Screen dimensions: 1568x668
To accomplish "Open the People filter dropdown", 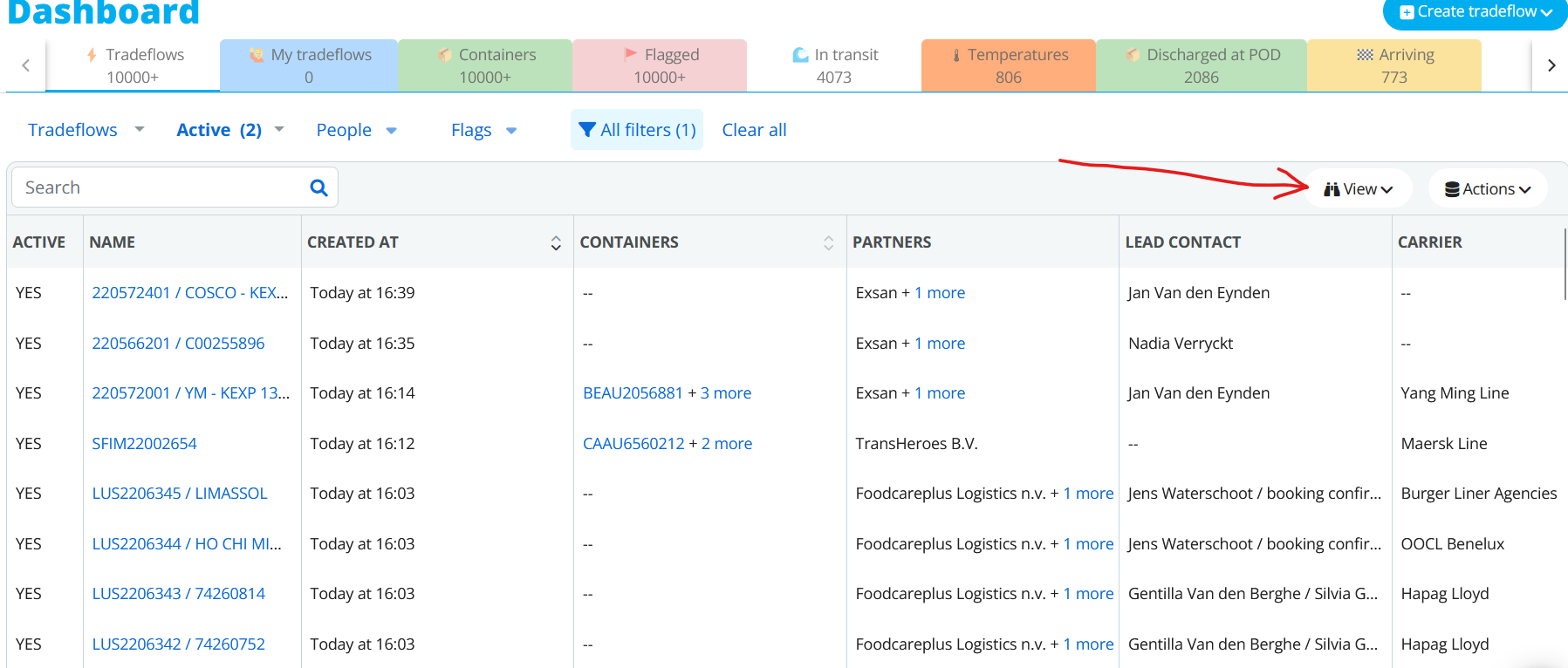I will [x=356, y=130].
